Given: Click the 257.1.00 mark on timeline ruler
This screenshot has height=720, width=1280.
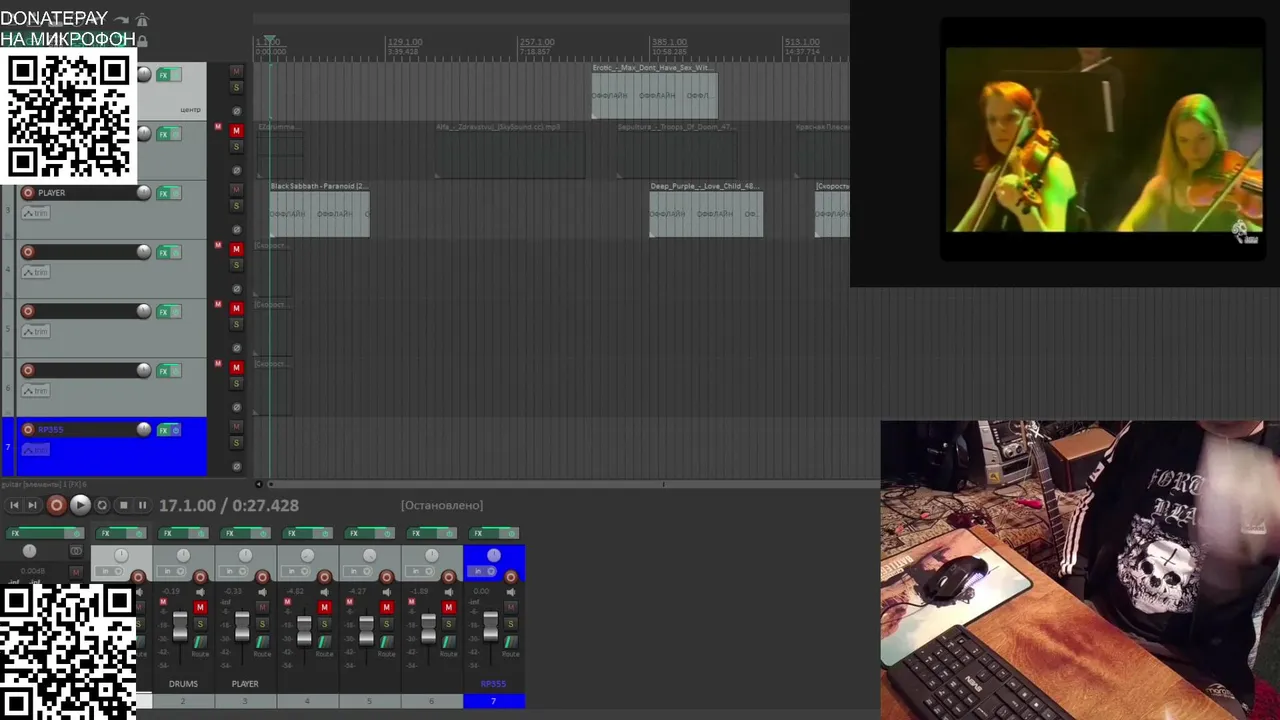Looking at the screenshot, I should pyautogui.click(x=537, y=43).
